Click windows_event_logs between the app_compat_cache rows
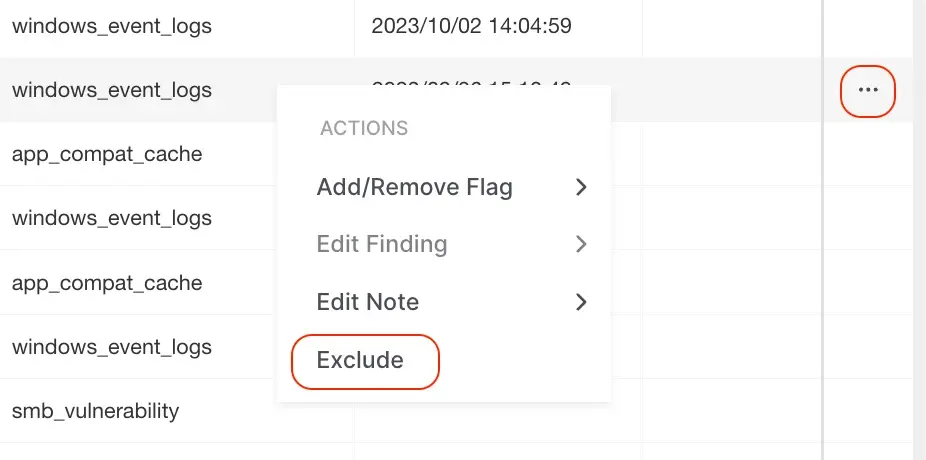This screenshot has width=926, height=460. (x=112, y=218)
